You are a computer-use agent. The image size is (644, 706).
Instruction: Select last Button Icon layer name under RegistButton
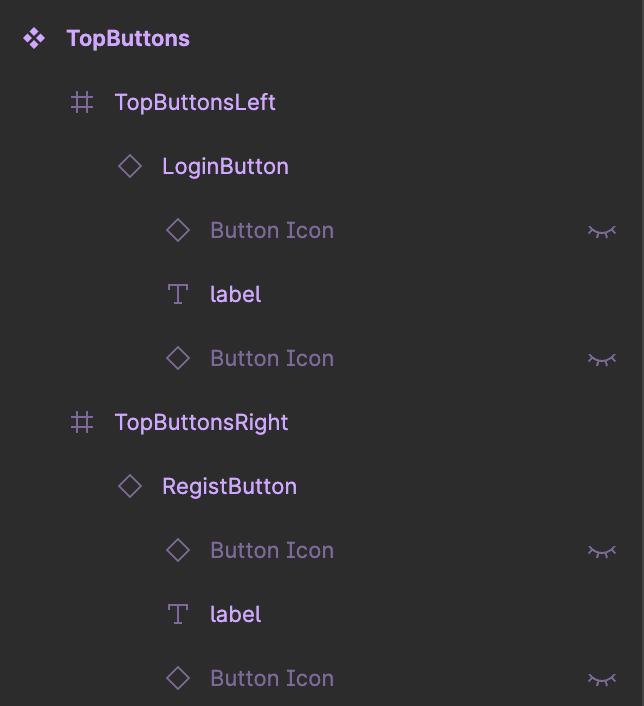tap(271, 678)
